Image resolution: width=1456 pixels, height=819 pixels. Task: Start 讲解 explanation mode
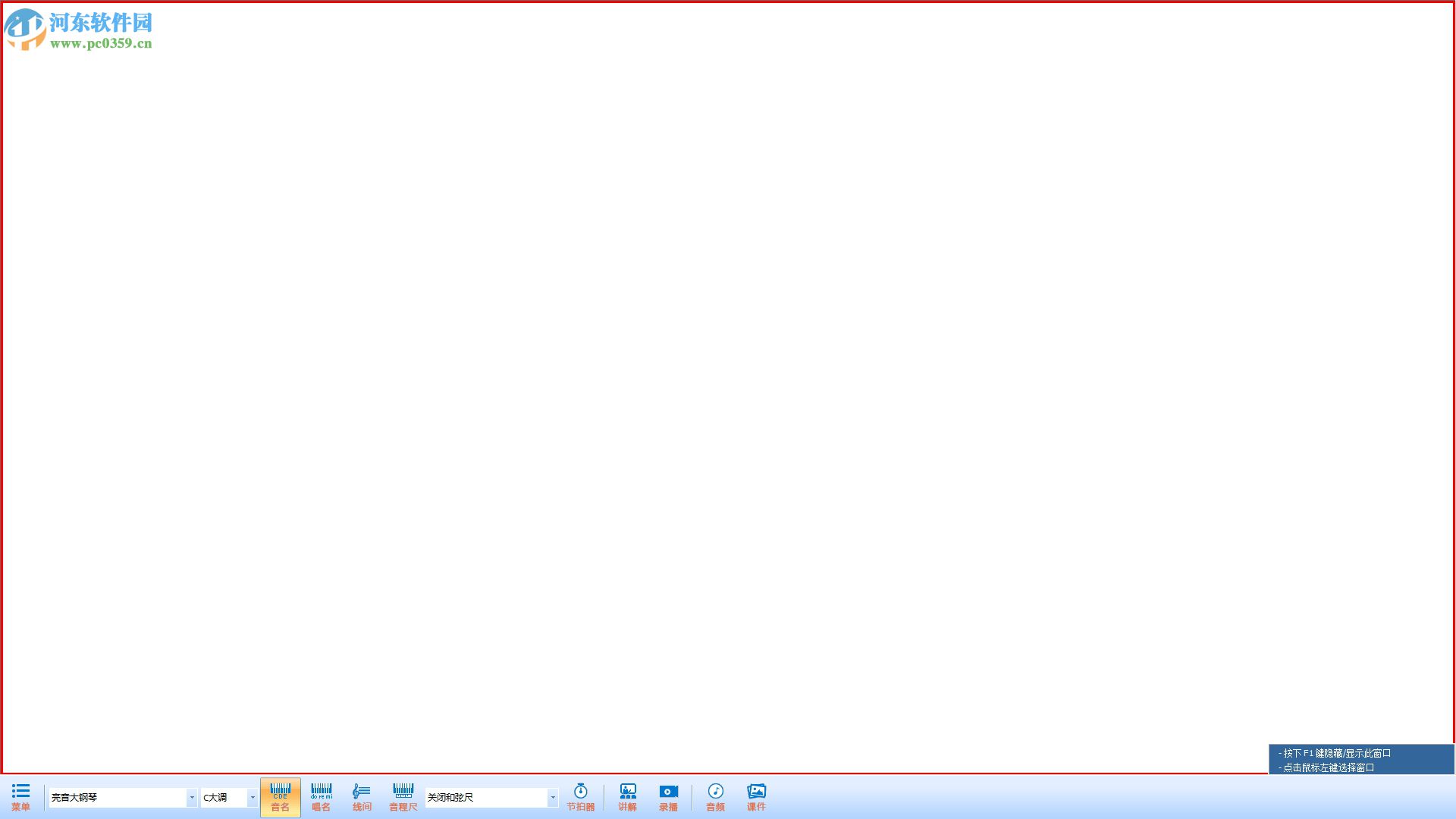click(627, 797)
